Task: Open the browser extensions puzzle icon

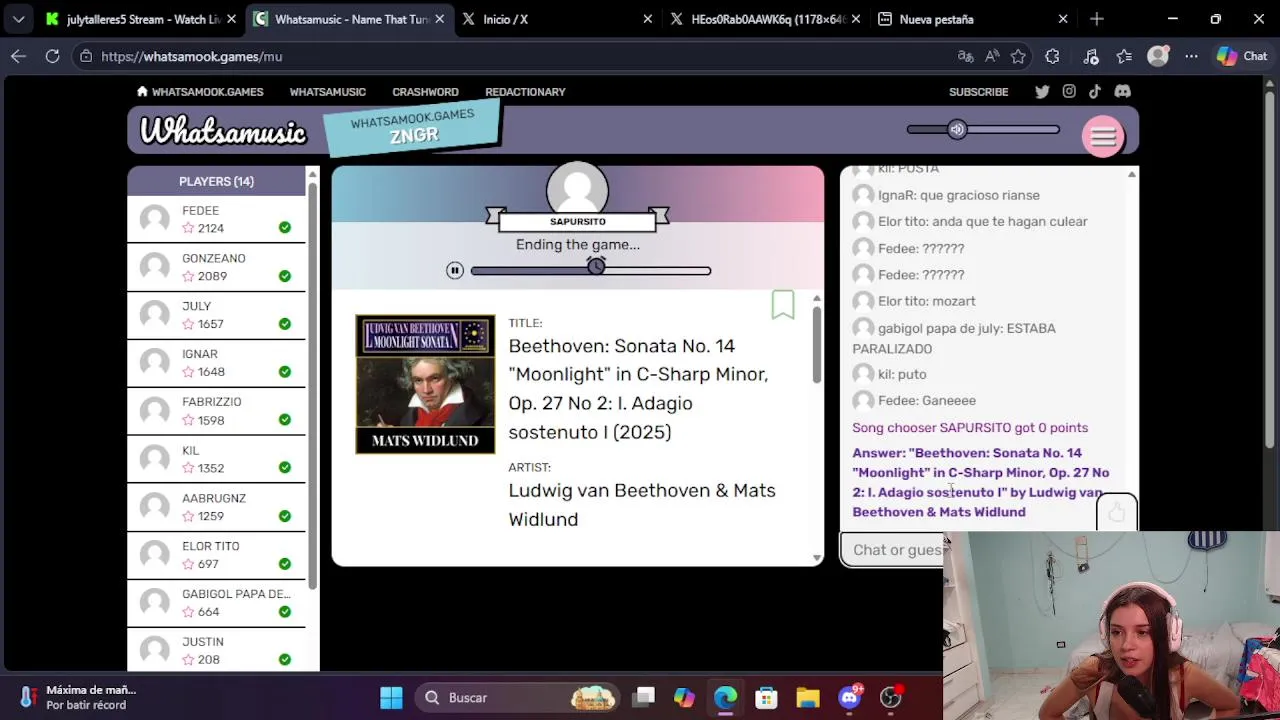Action: pos(1052,56)
